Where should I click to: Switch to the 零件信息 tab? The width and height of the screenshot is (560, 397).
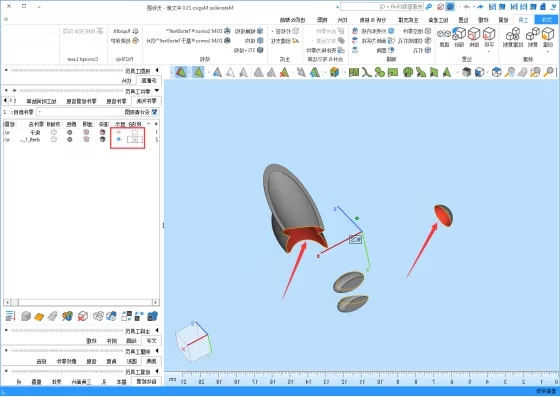tap(117, 101)
